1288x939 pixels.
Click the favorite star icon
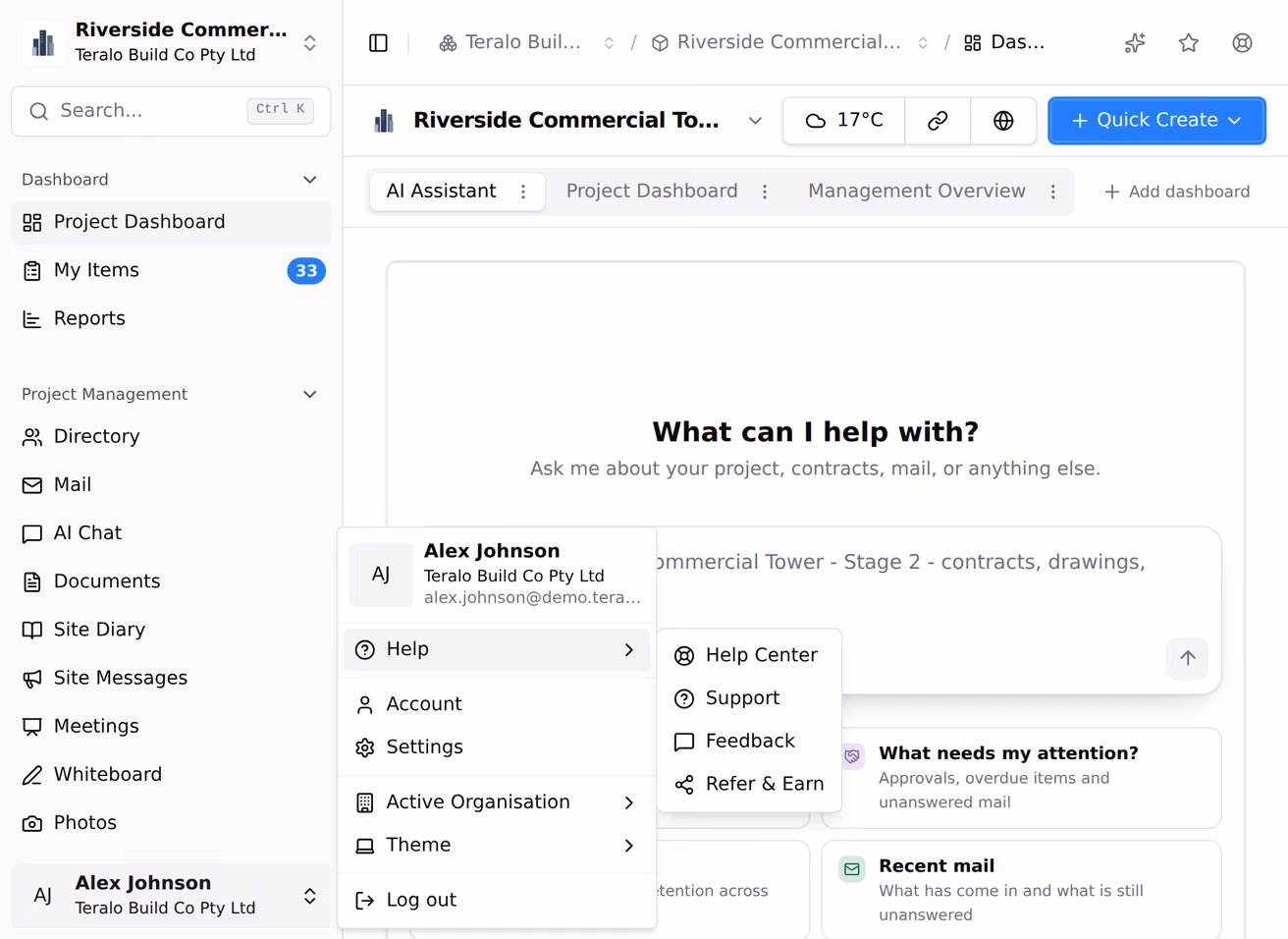[x=1189, y=42]
